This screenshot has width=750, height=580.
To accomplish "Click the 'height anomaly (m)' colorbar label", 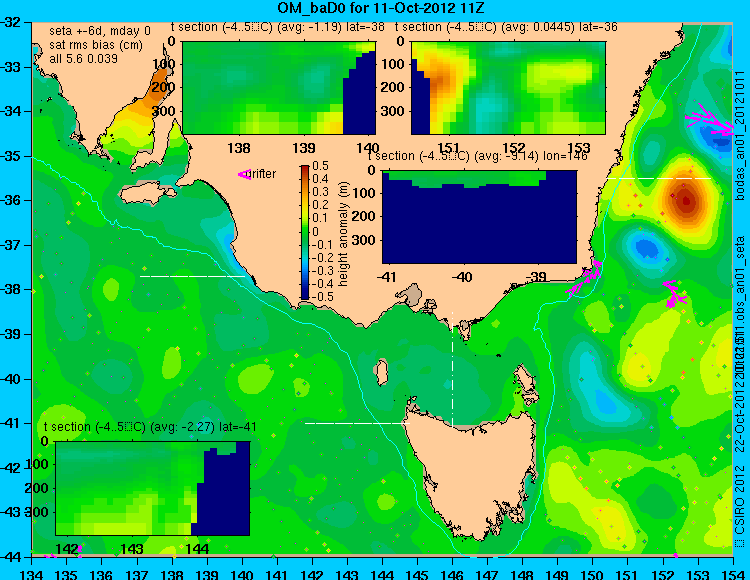I will tap(343, 234).
